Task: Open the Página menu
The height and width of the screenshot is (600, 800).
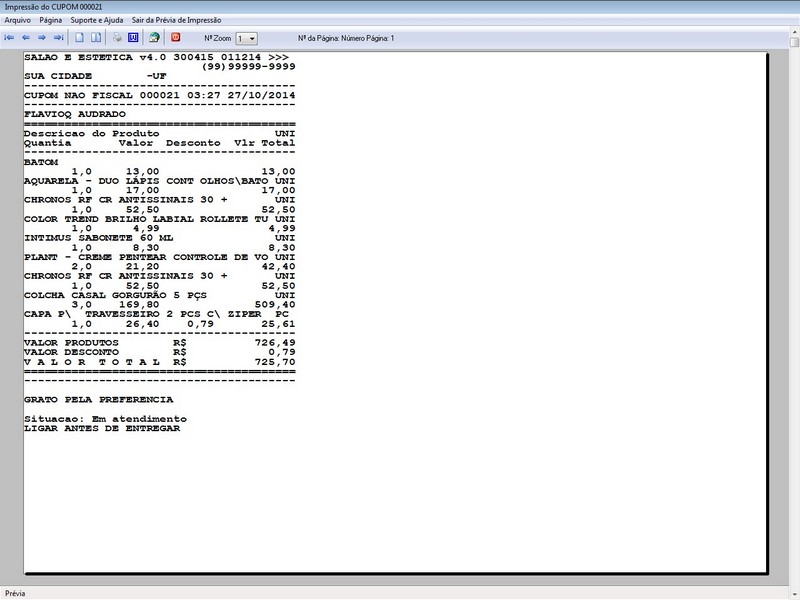Action: pyautogui.click(x=51, y=20)
